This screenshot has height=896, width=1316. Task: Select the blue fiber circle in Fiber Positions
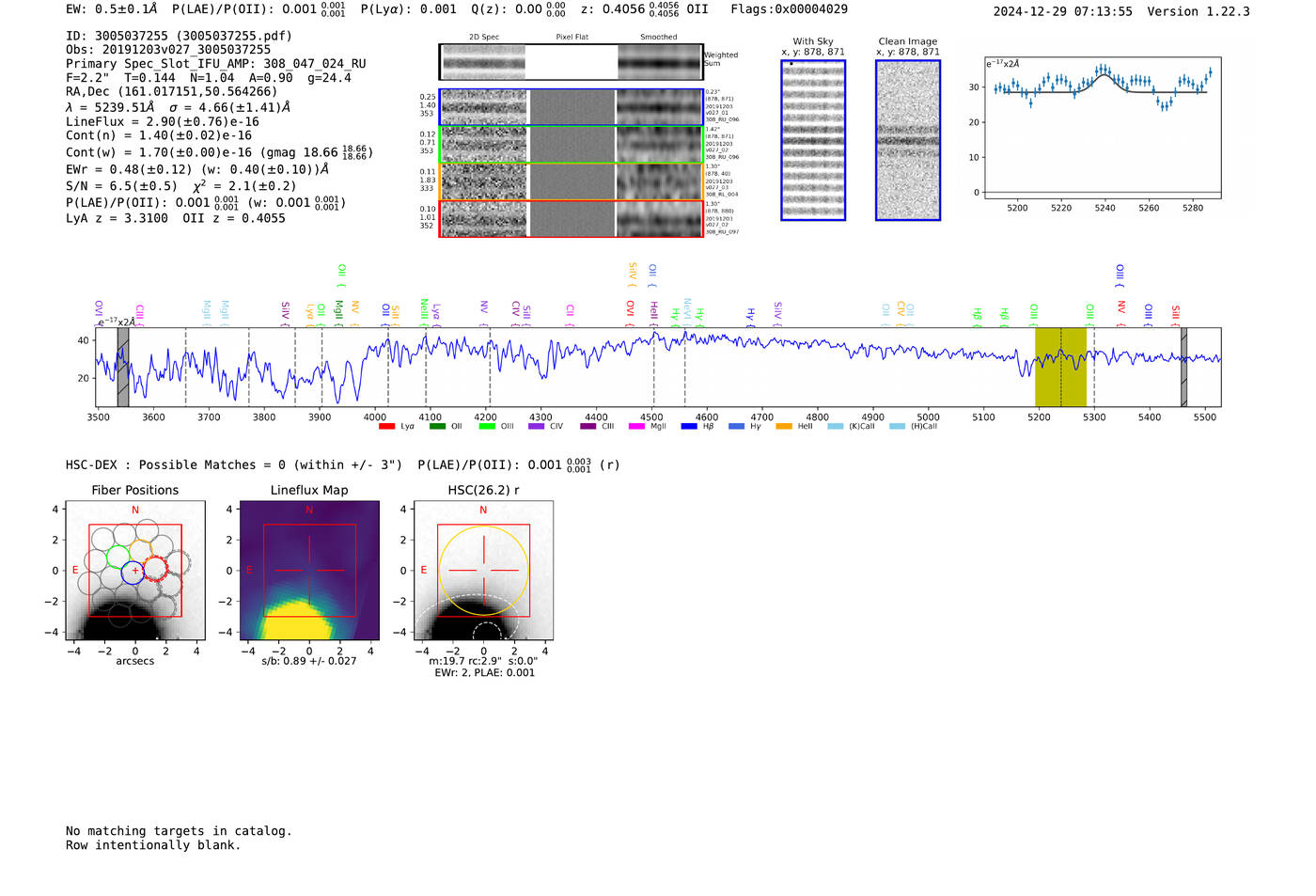[133, 573]
